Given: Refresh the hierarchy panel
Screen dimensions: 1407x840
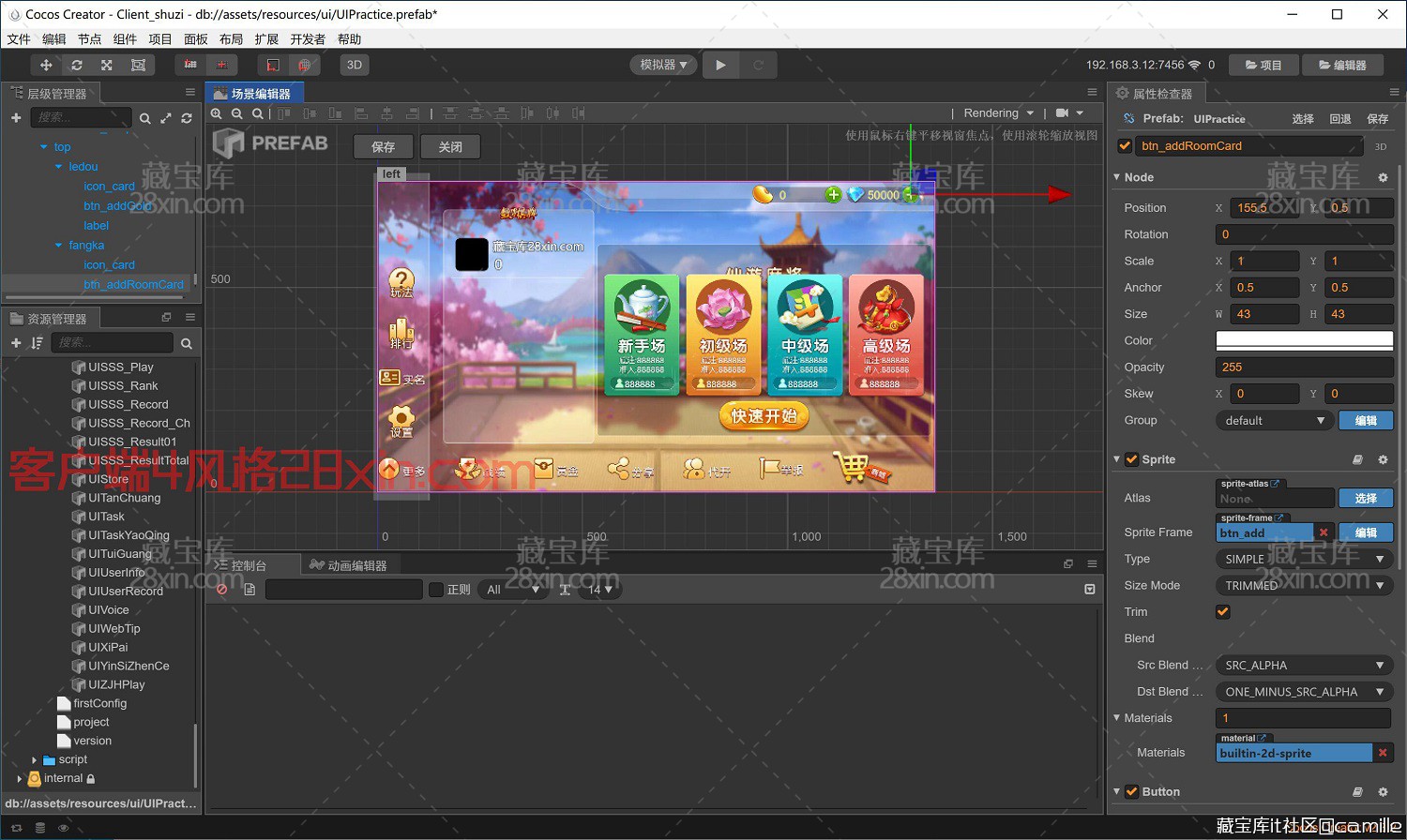Looking at the screenshot, I should (x=187, y=118).
